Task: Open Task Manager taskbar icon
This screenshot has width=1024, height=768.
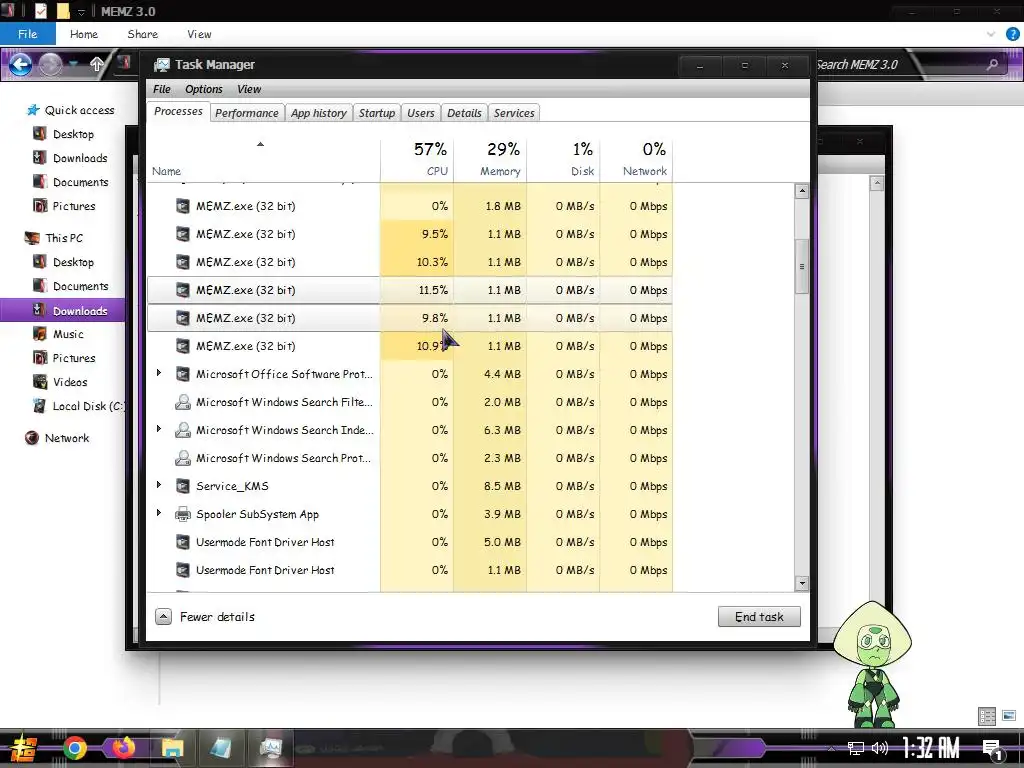Action: (x=270, y=748)
